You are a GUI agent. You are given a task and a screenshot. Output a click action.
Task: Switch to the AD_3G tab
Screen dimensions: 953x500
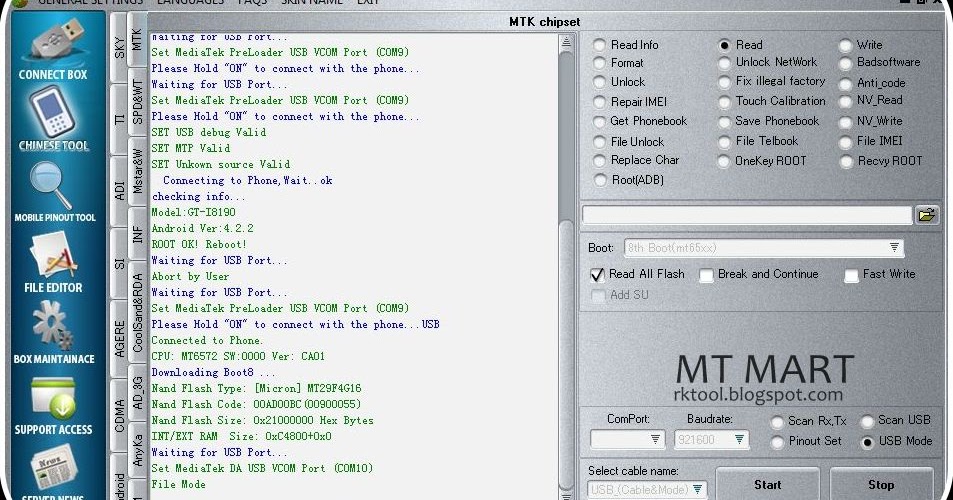pyautogui.click(x=137, y=392)
